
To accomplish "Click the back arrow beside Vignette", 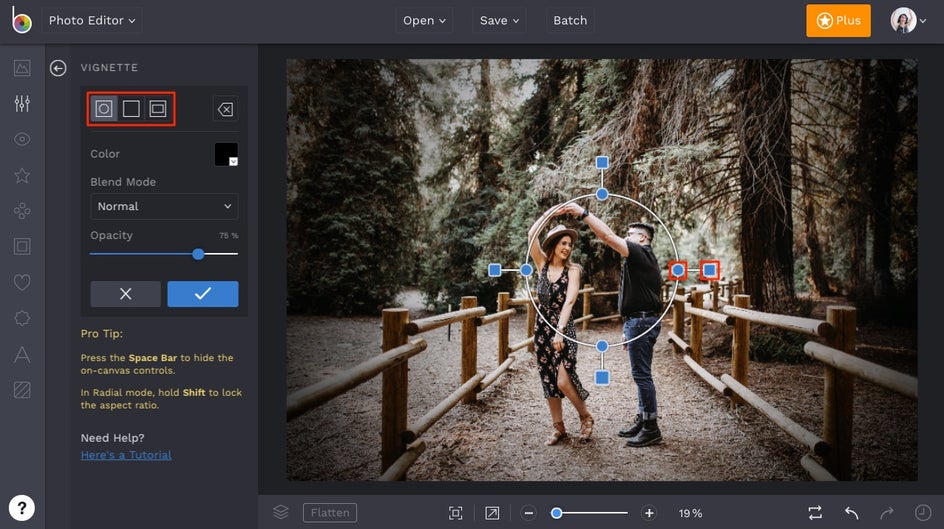I will (58, 68).
